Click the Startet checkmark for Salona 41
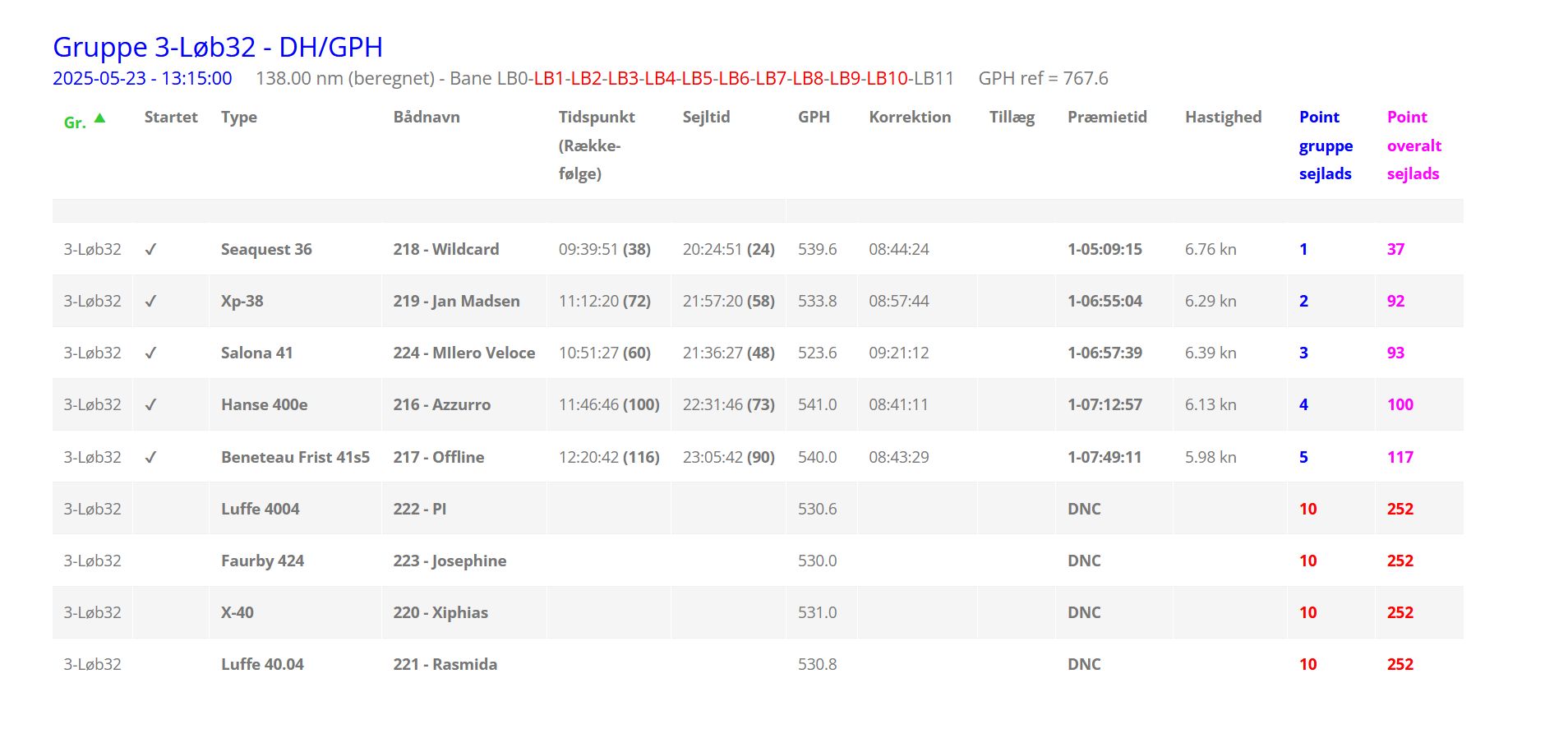Viewport: 1568px width, 743px height. pyautogui.click(x=150, y=353)
